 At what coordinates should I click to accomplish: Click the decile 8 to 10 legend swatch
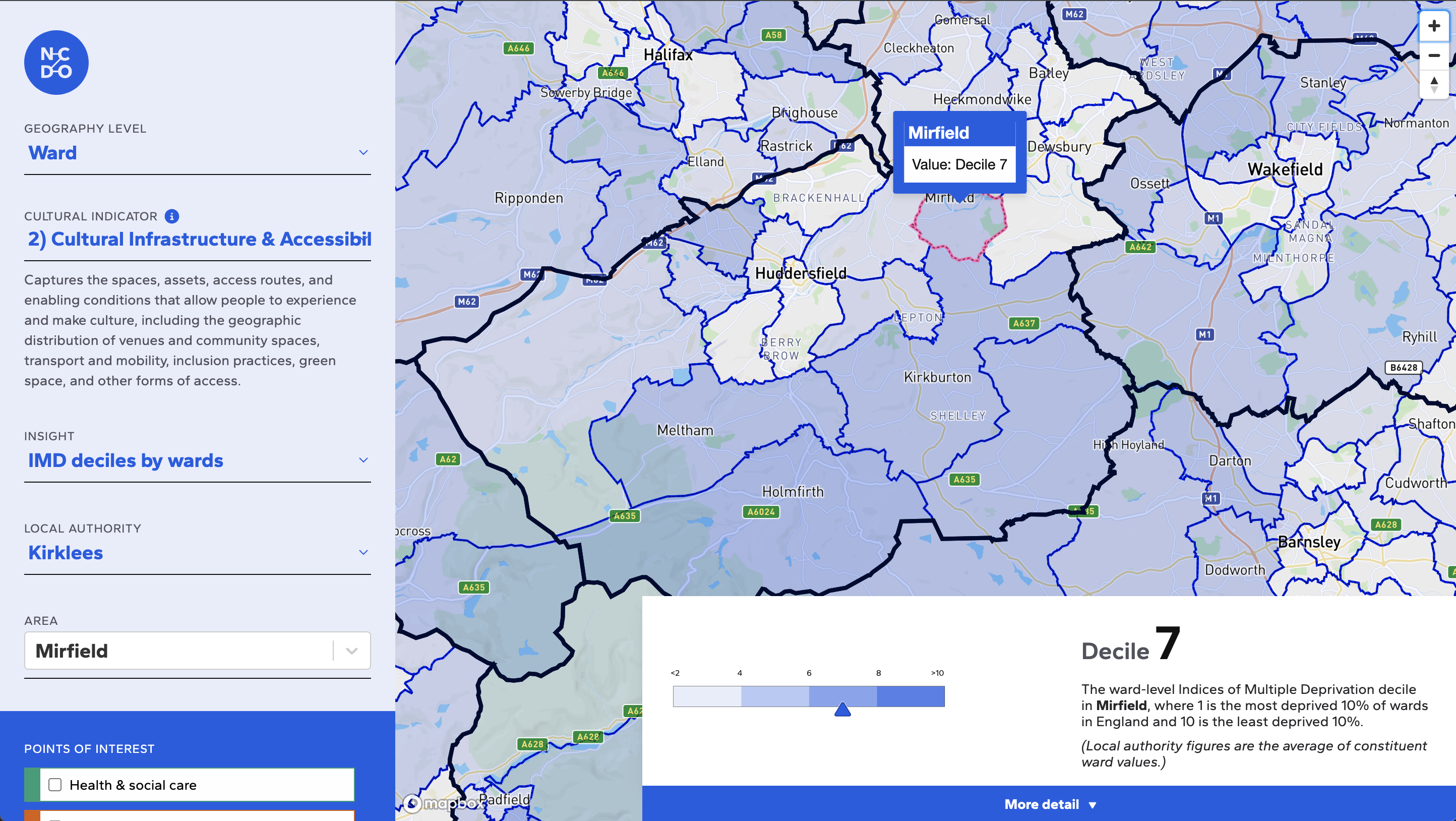point(911,696)
